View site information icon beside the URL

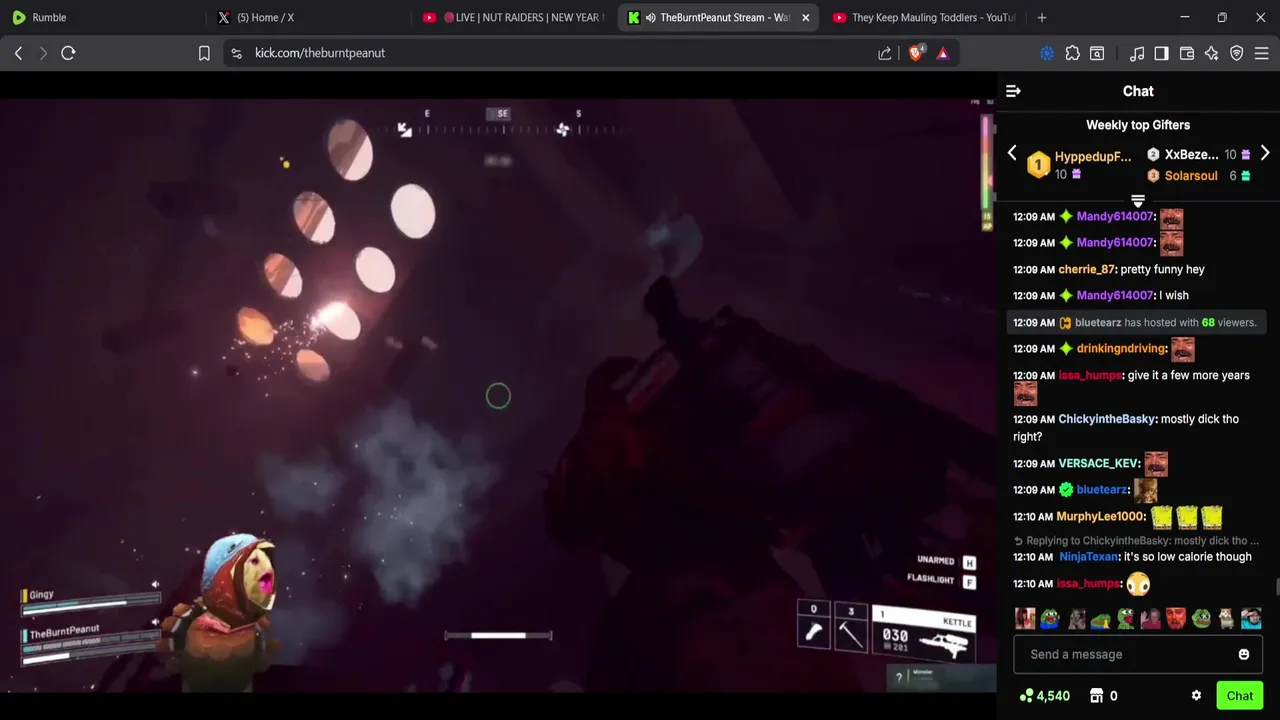[236, 53]
